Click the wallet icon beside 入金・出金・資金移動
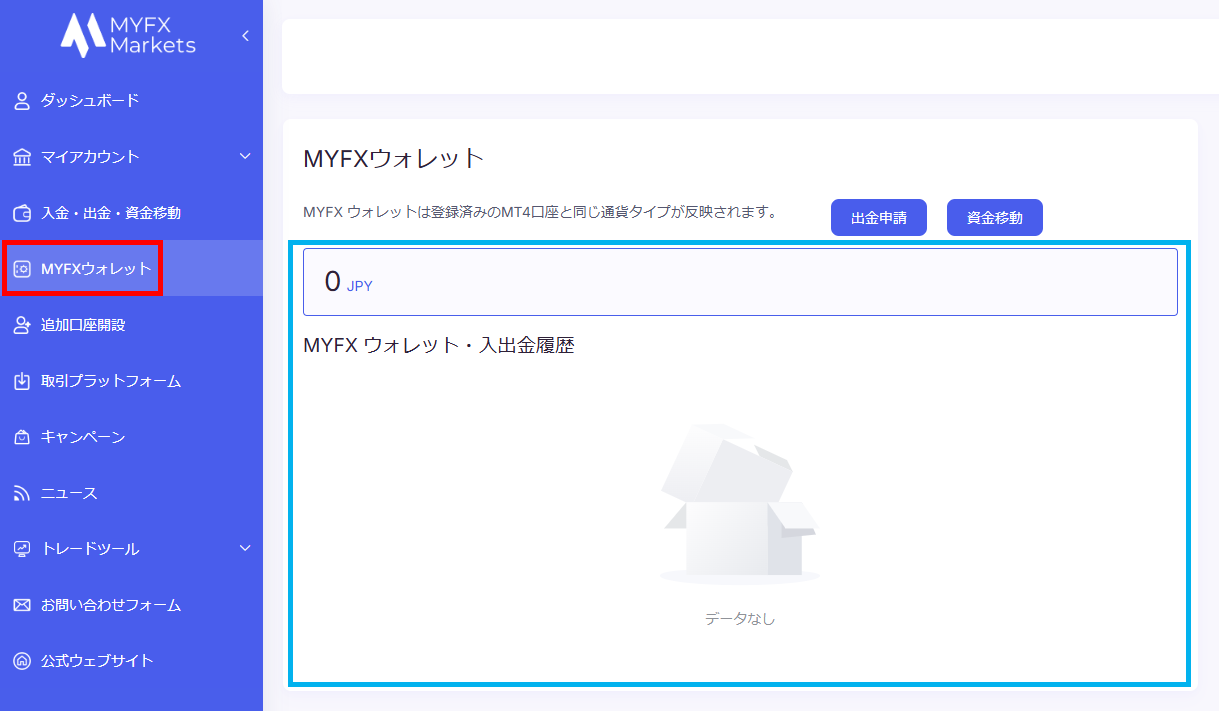This screenshot has height=711, width=1219. [22, 213]
